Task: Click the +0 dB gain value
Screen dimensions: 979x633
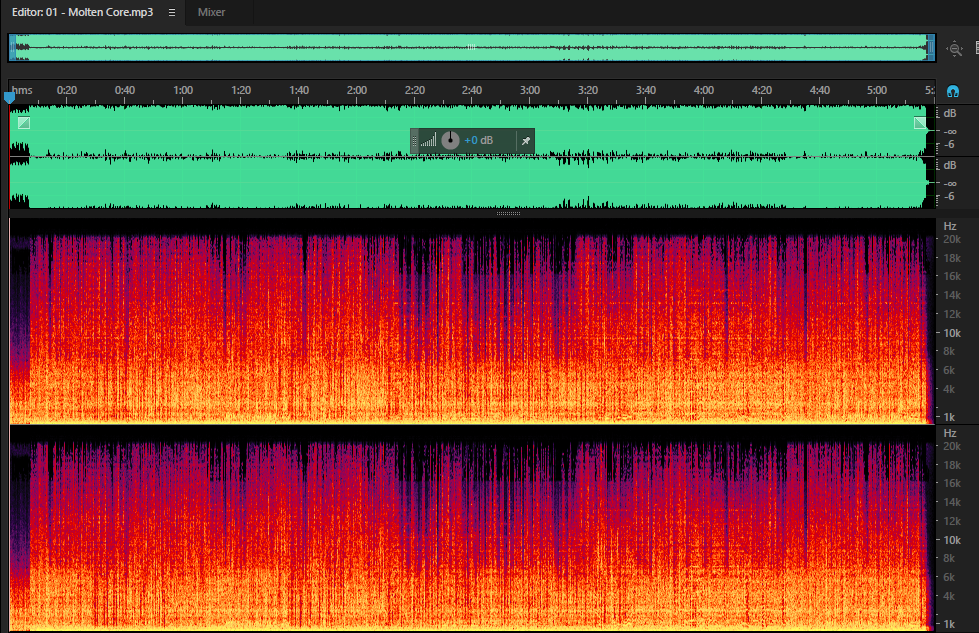Action: click(x=478, y=140)
